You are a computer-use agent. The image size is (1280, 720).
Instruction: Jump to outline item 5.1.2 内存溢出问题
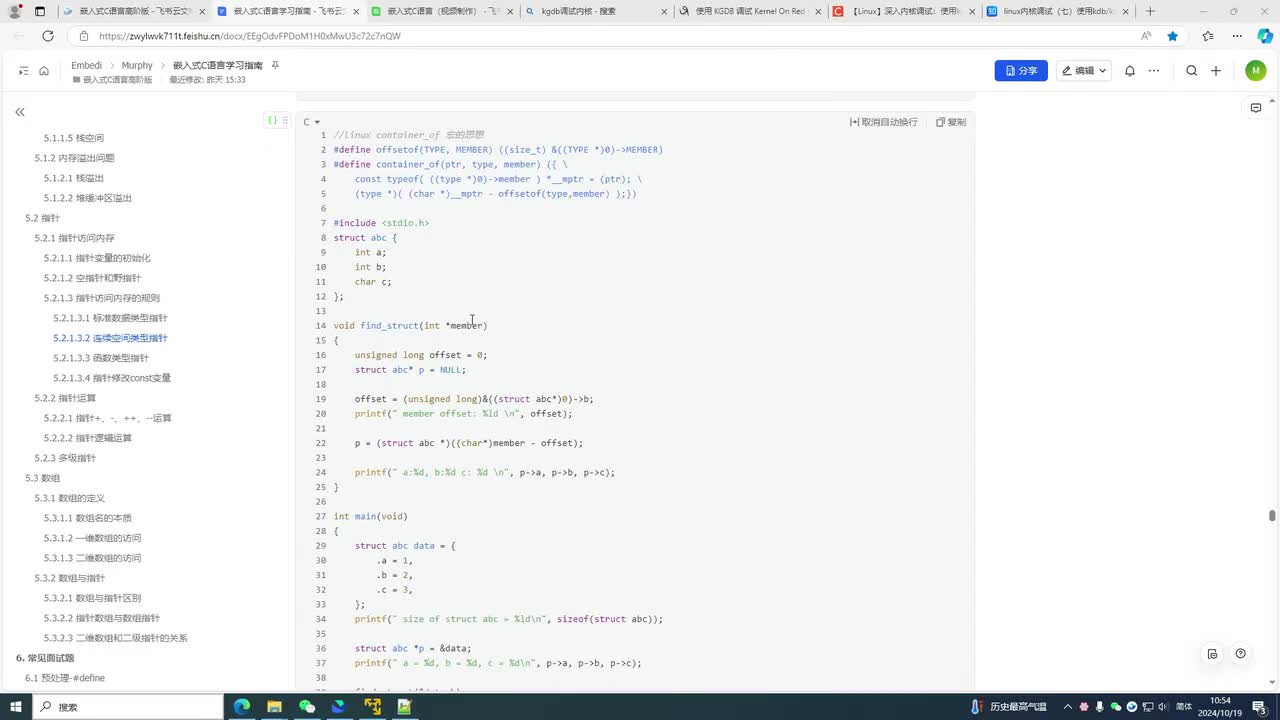pyautogui.click(x=74, y=158)
